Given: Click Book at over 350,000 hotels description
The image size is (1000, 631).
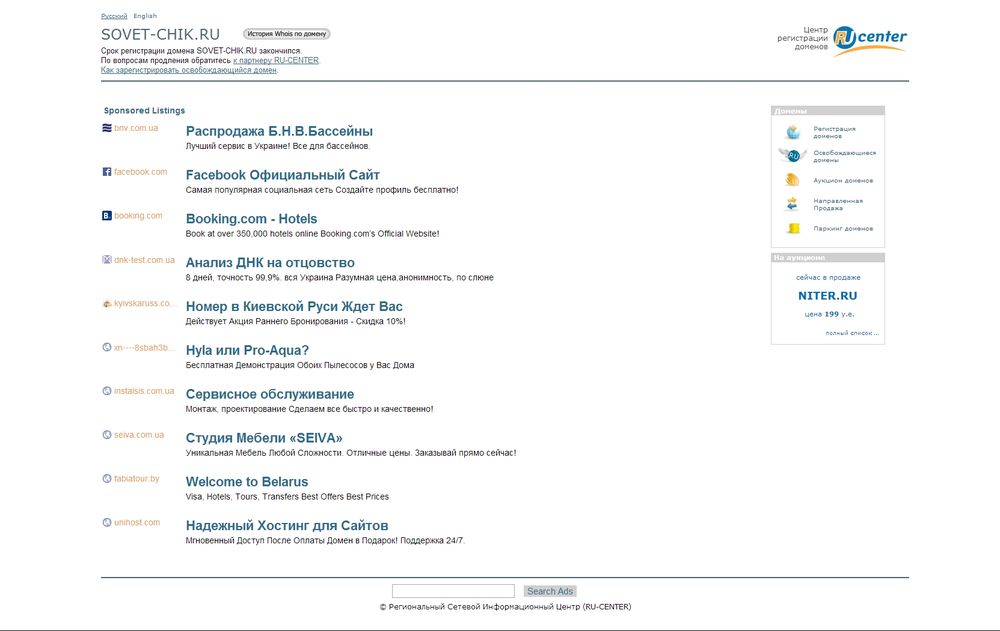Looking at the screenshot, I should coord(312,234).
